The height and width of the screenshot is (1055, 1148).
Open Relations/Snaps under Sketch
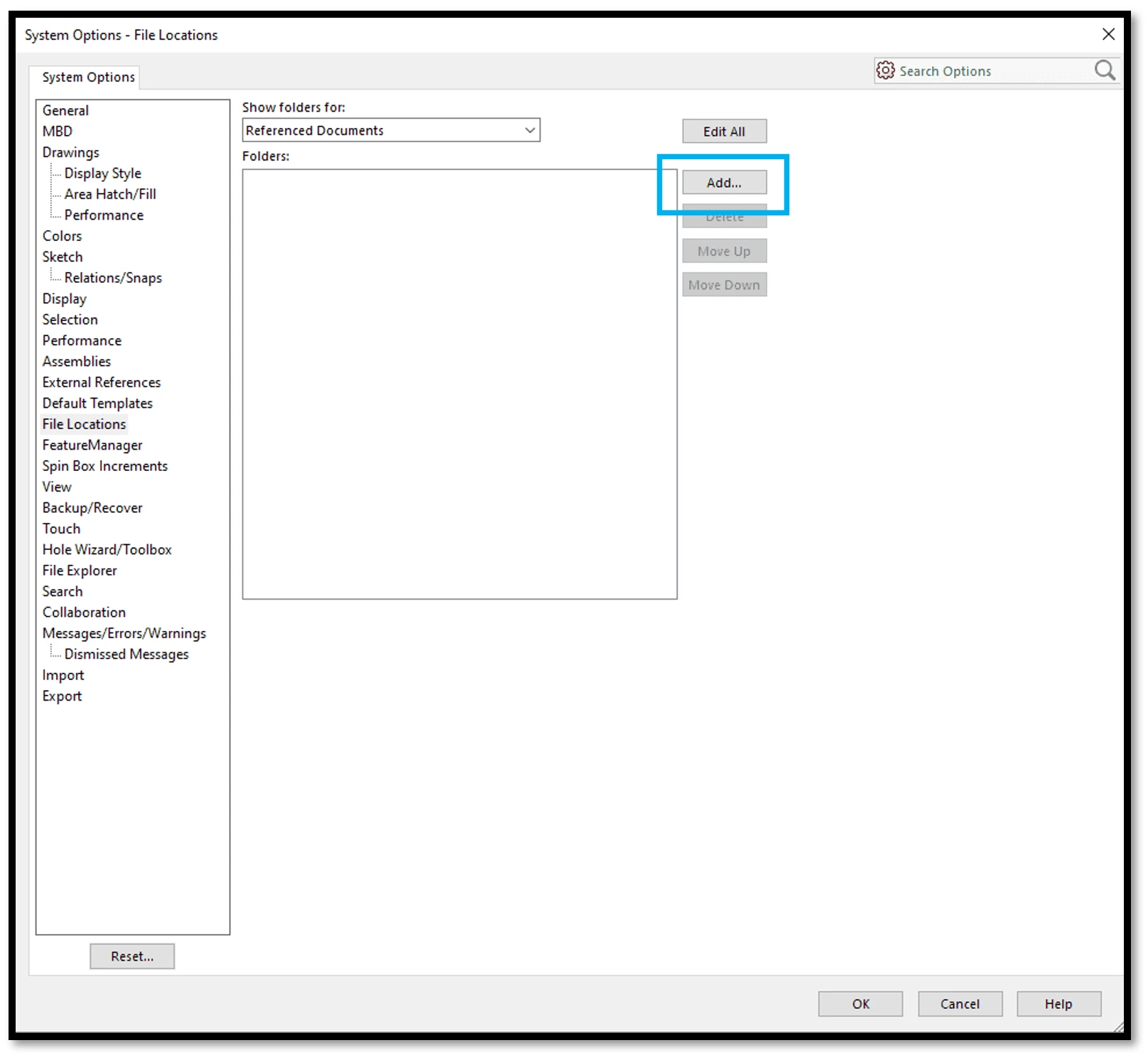coord(113,278)
